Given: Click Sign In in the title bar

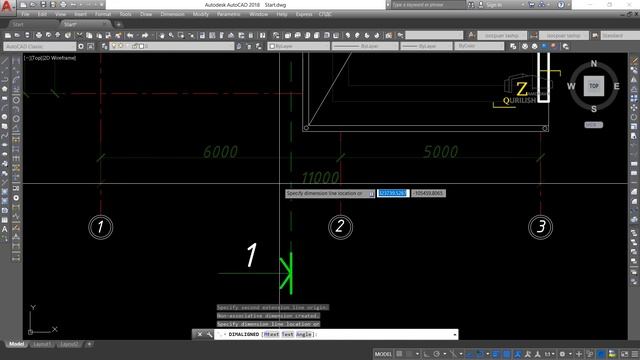Looking at the screenshot, I should pos(494,5).
